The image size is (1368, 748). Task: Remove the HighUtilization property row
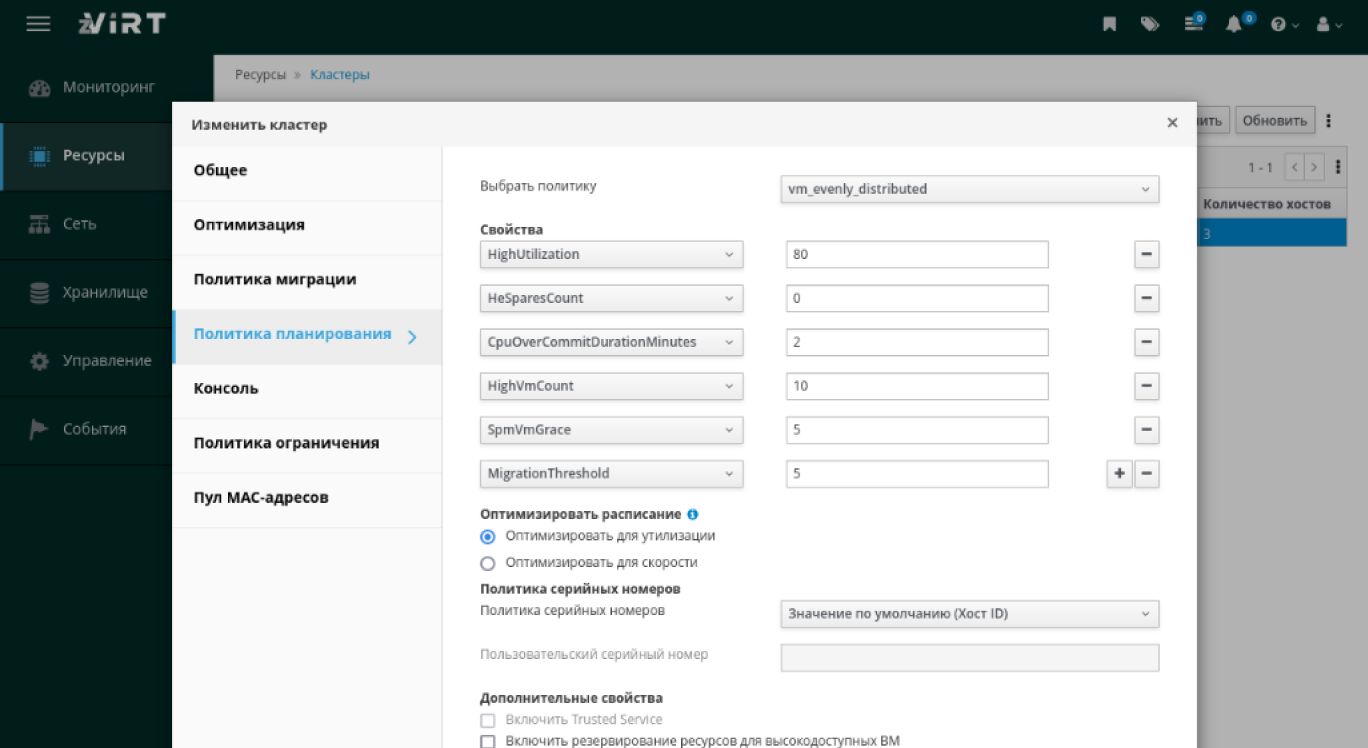1147,255
